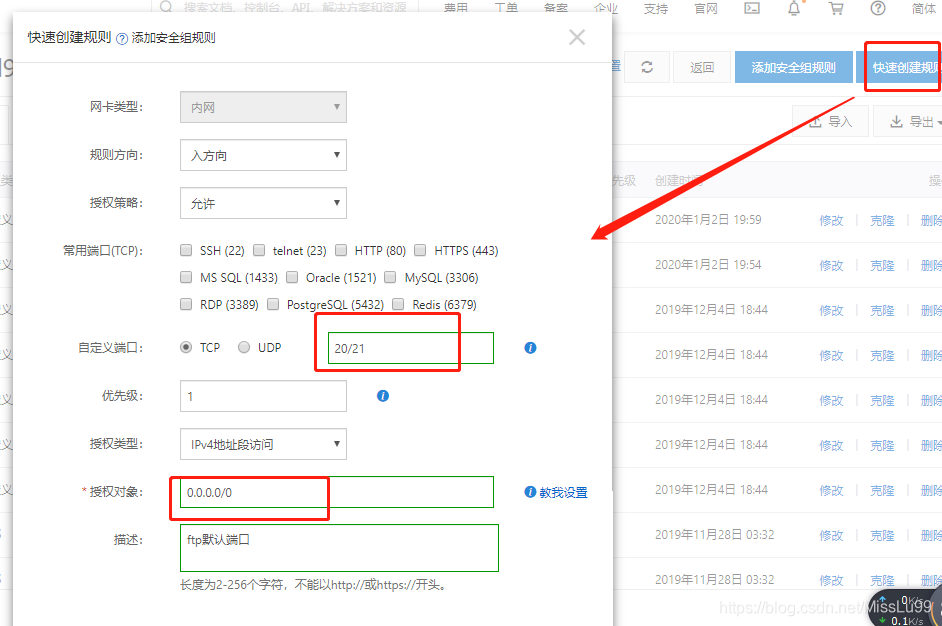Click the help circle icon in top bar
The width and height of the screenshot is (942, 626).
(878, 8)
